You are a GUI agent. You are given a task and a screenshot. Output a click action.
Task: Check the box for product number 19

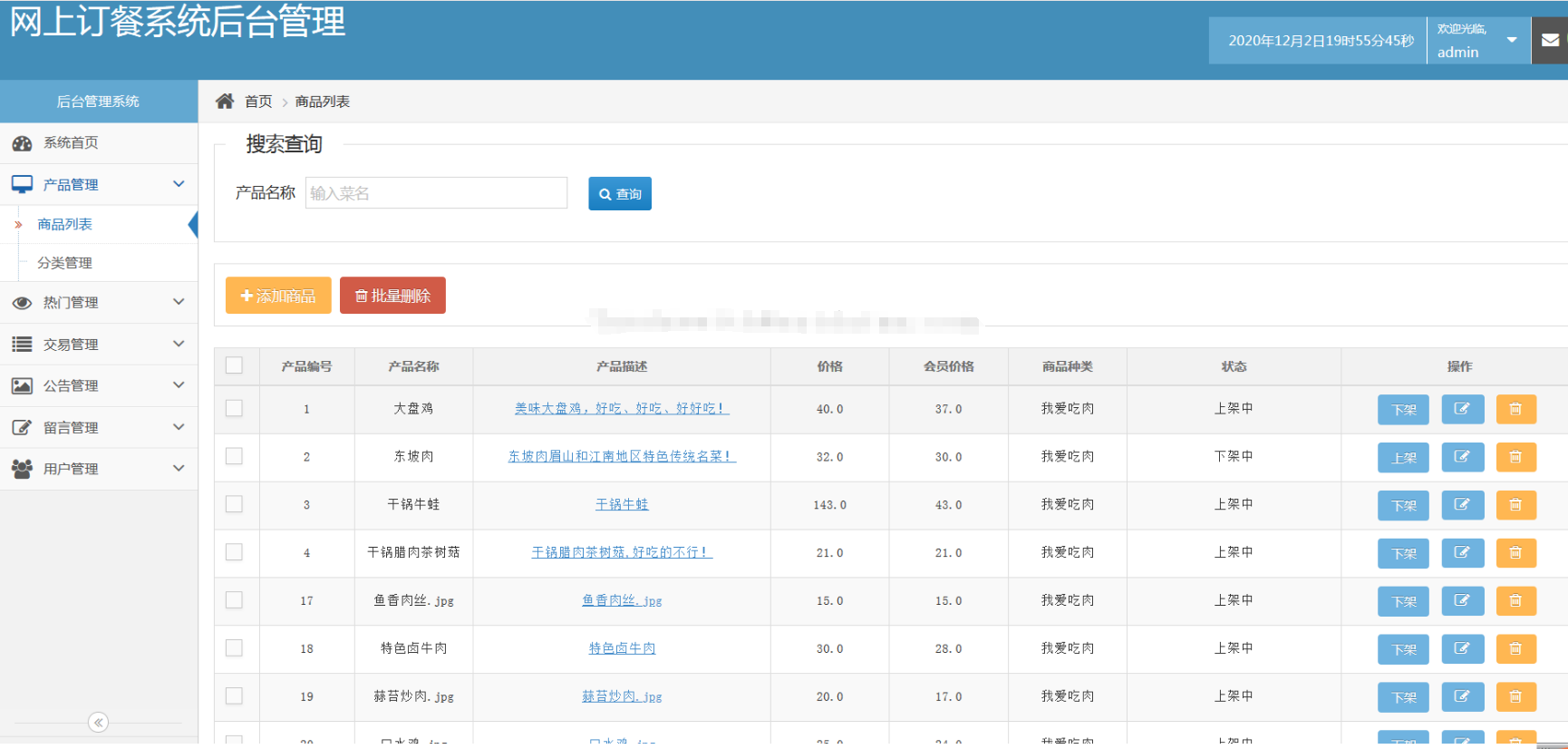tap(234, 696)
